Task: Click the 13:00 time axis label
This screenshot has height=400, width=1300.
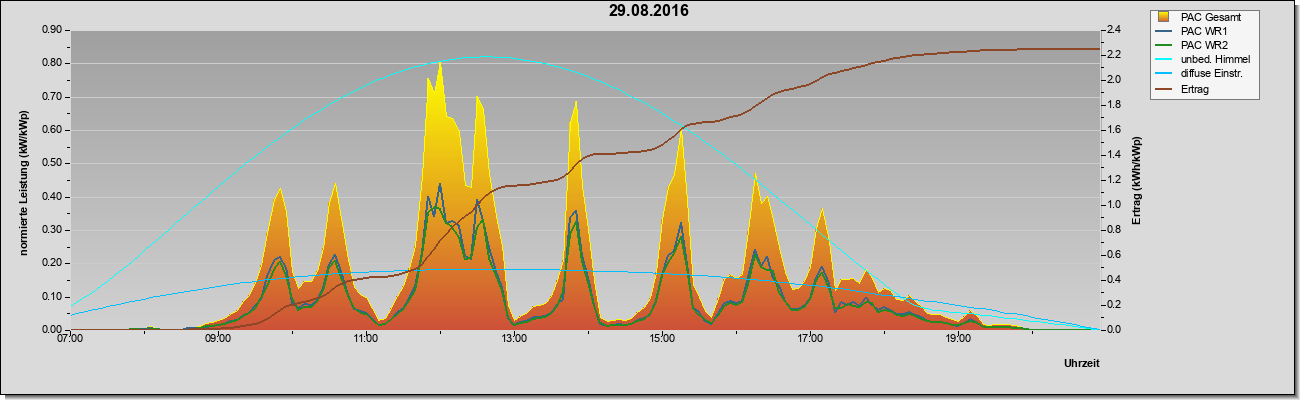Action: (x=514, y=339)
